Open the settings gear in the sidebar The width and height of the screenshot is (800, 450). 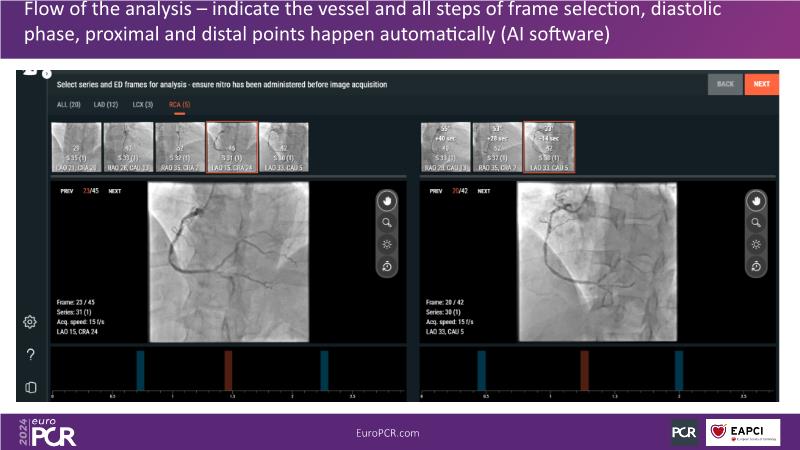[x=31, y=322]
